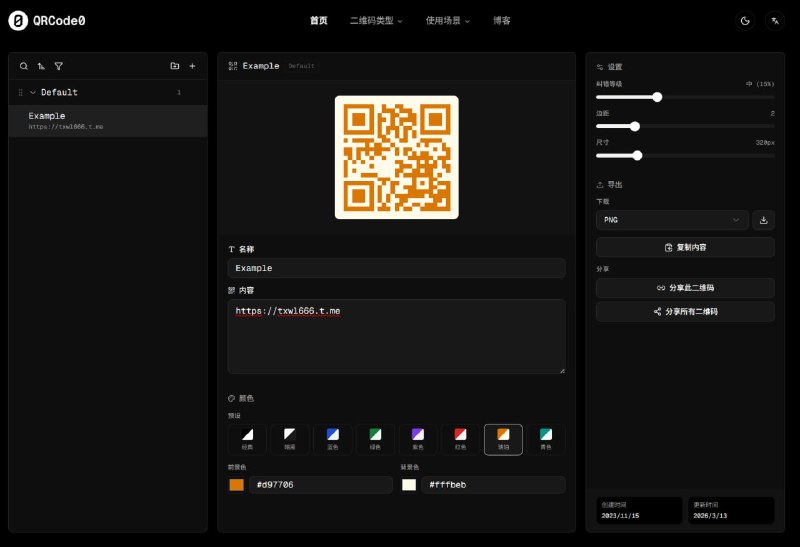This screenshot has height=547, width=800.
Task: Select the black and white classic preset
Action: (247, 439)
